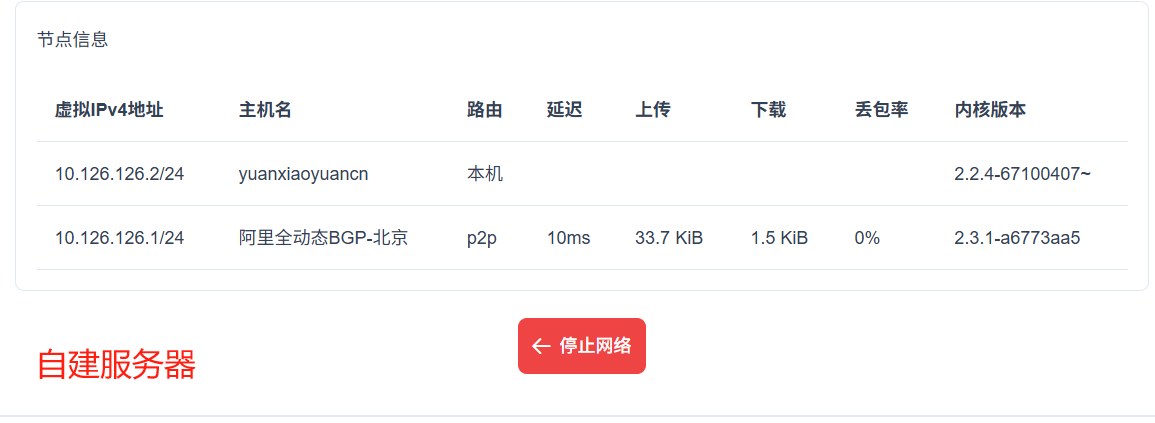The image size is (1155, 423).
Task: Click the 10ms latency value
Action: [568, 238]
